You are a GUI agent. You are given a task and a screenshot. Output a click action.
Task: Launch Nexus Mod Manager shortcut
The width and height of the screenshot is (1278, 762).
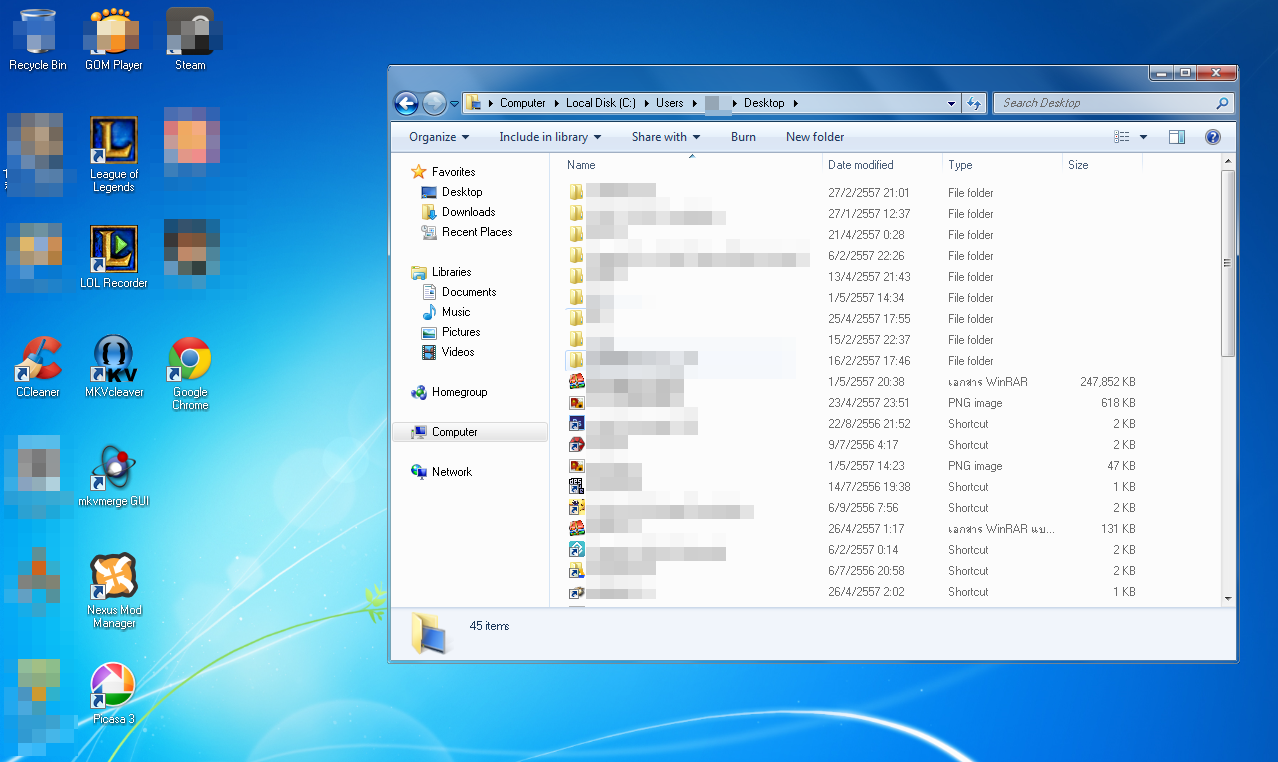click(114, 578)
